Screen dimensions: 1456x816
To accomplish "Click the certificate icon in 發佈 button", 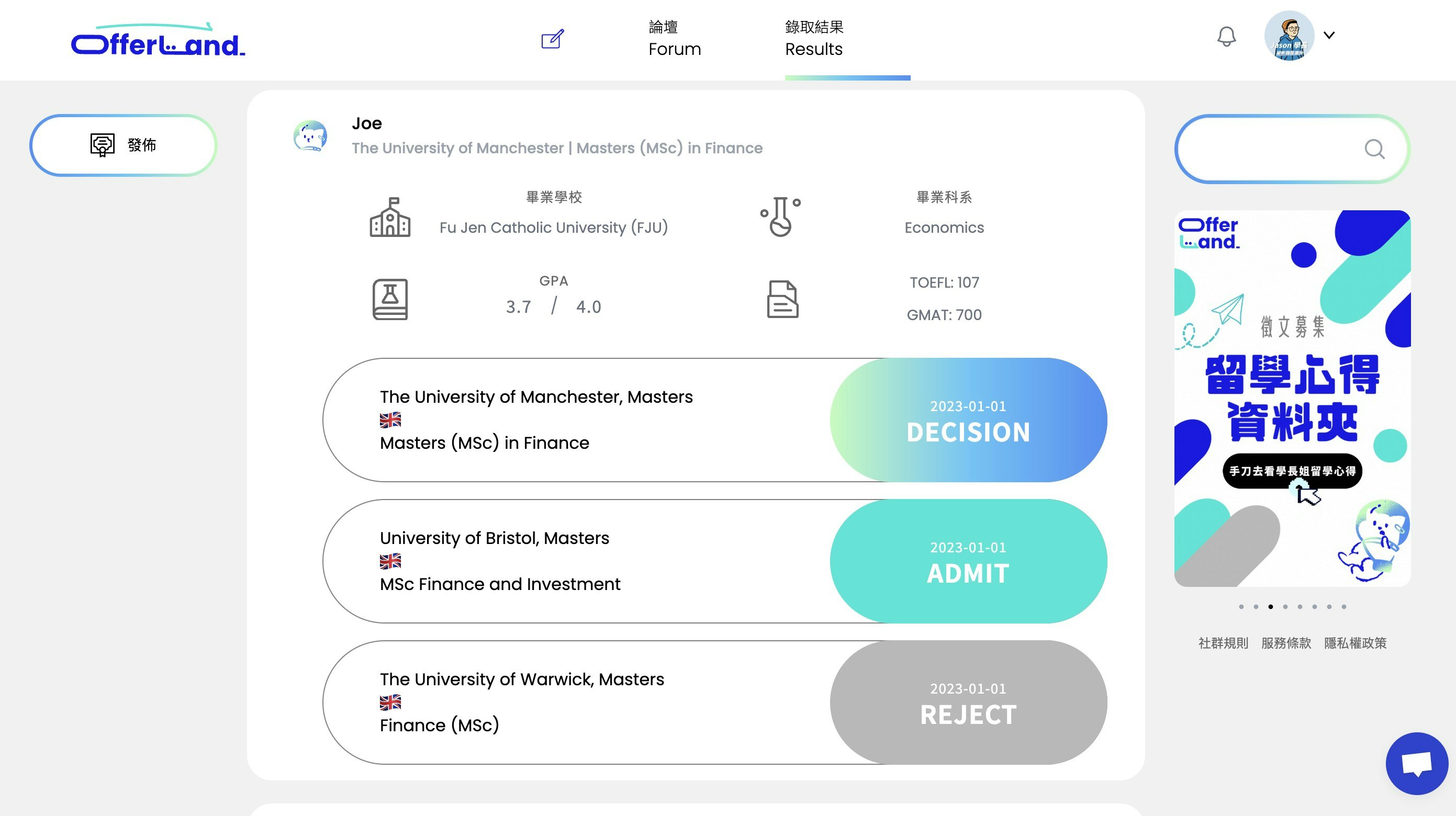I will point(102,145).
